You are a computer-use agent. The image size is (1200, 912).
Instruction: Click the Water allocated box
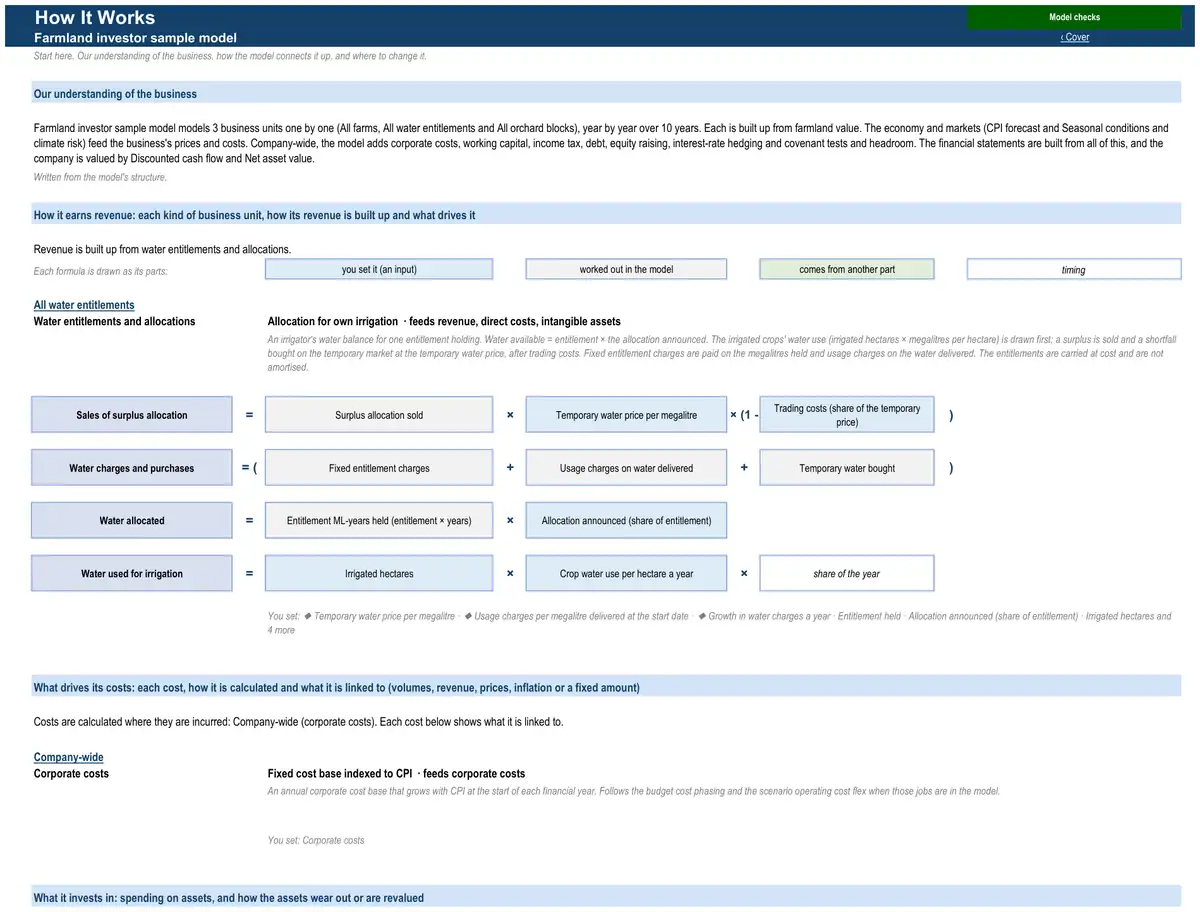(x=132, y=520)
